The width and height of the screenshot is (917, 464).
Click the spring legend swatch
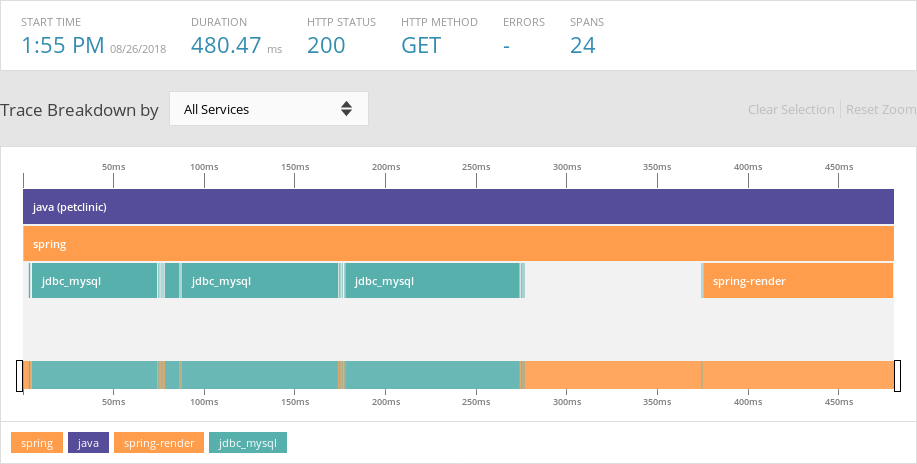pos(36,443)
